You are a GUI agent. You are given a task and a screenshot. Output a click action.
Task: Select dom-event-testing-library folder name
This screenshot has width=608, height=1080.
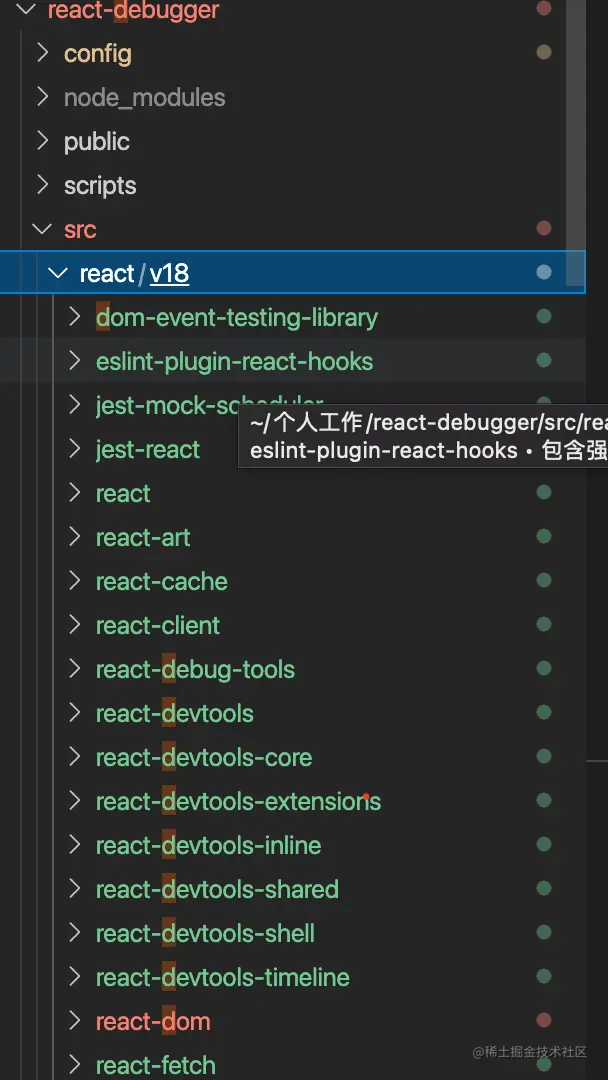(x=237, y=318)
